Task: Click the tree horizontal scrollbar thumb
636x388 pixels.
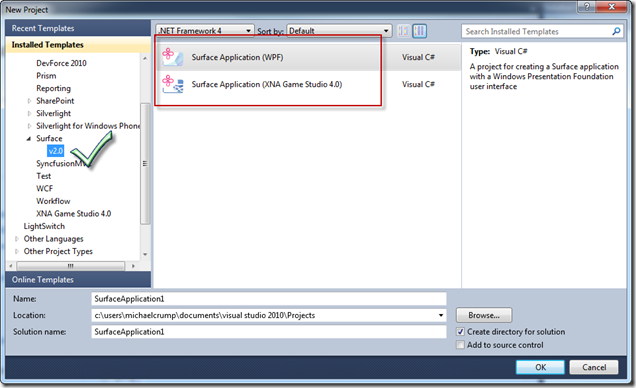Action: pos(71,266)
